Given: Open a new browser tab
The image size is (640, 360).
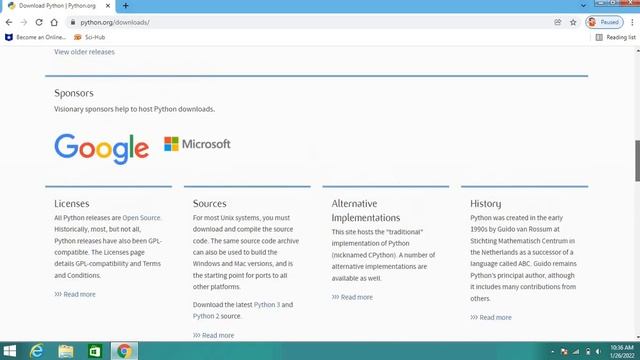Looking at the screenshot, I should [126, 6].
